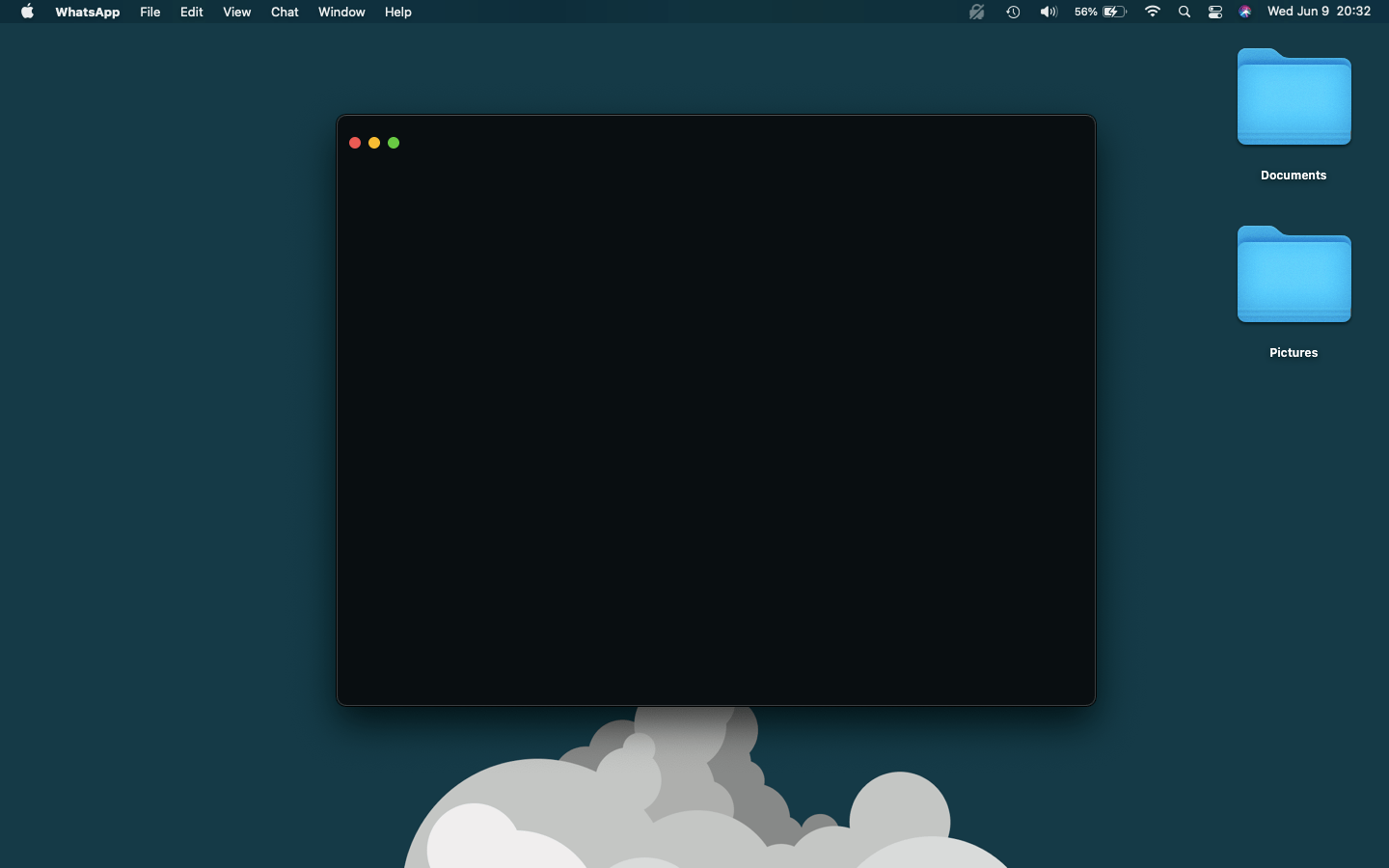Screen dimensions: 1389x868
Task: Check the battery status at 56%
Action: pos(1100,12)
